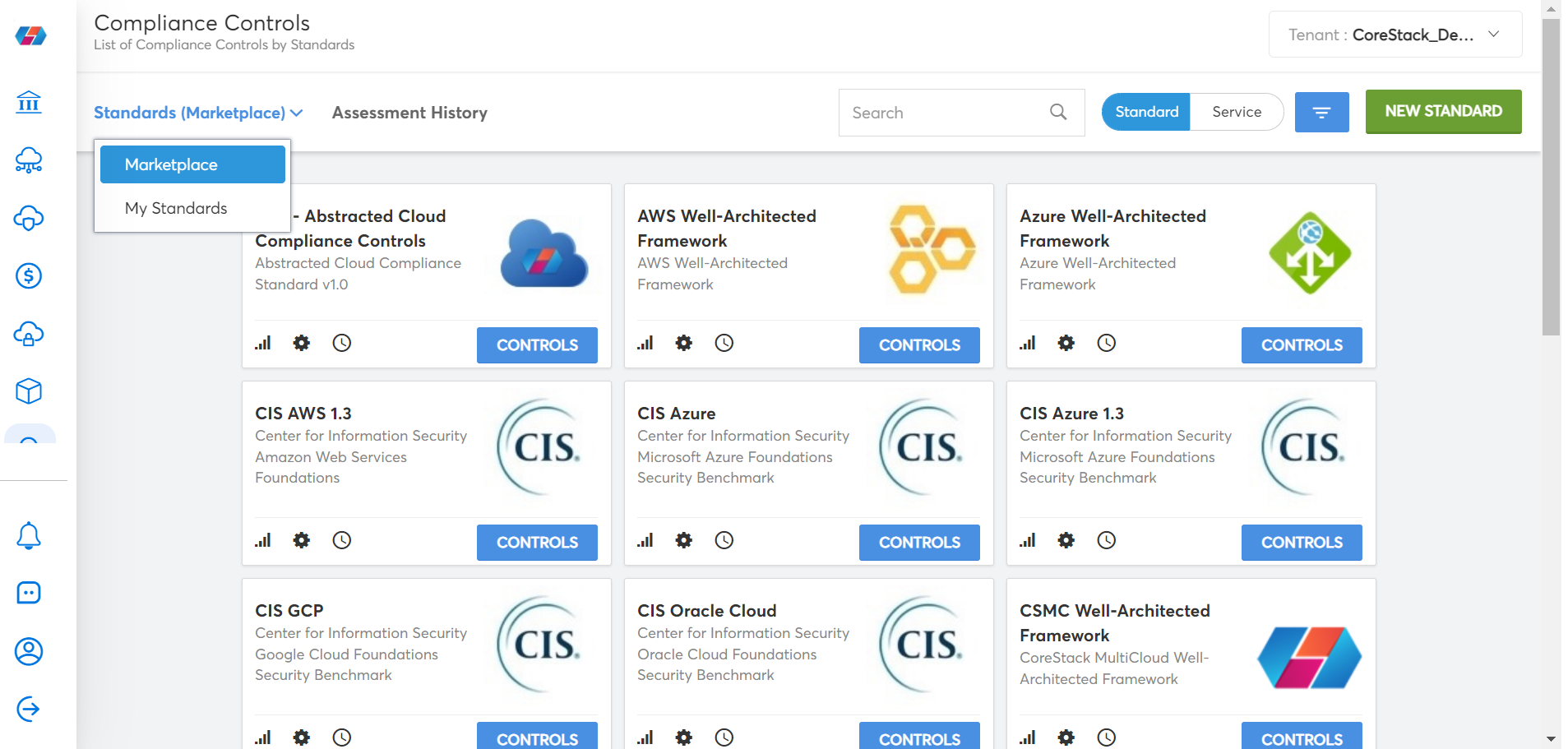Click the Azure Well-Architected green diamond logo

[x=1310, y=252]
